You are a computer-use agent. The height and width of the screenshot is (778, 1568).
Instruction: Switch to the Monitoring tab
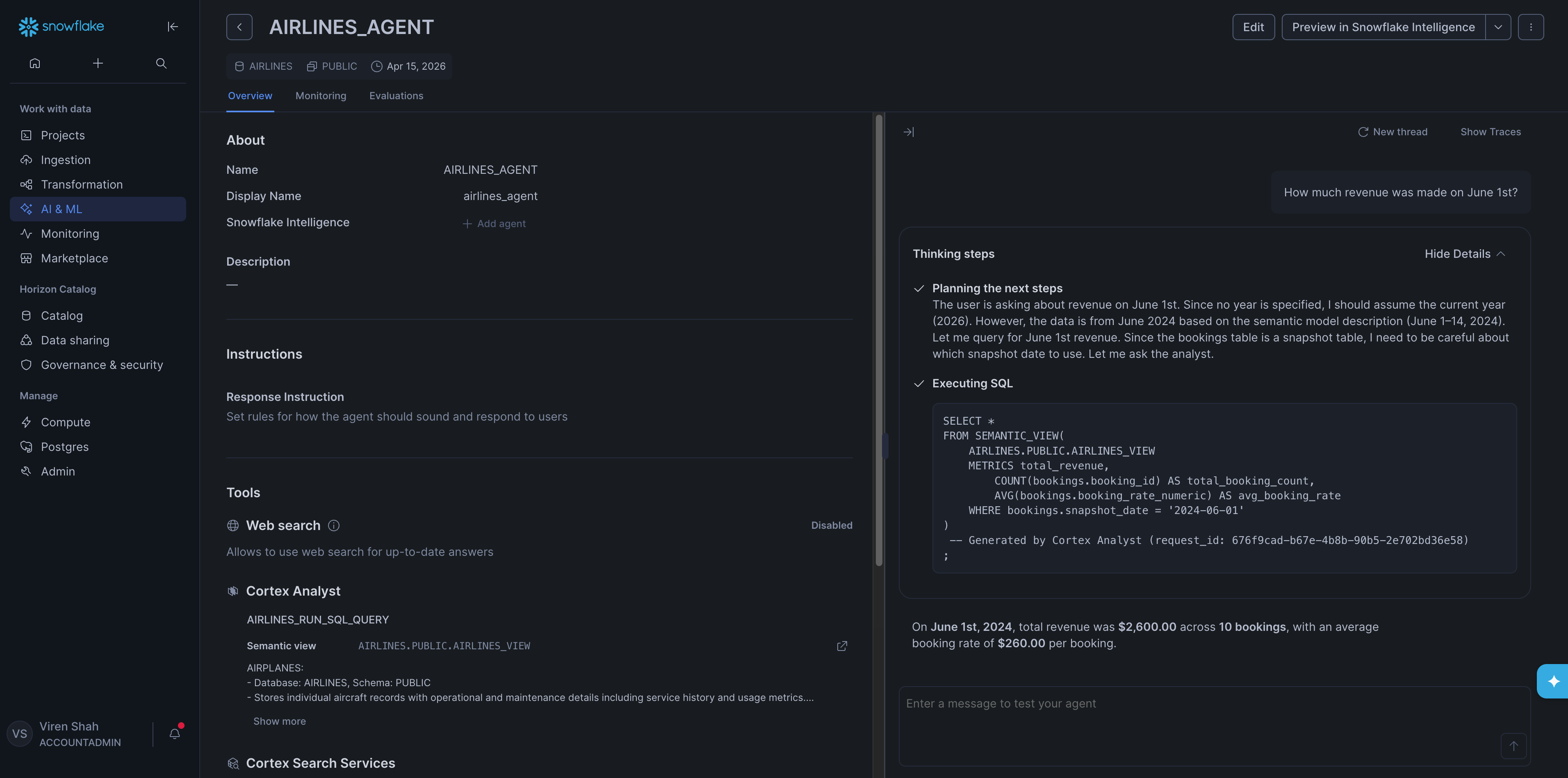[x=321, y=96]
